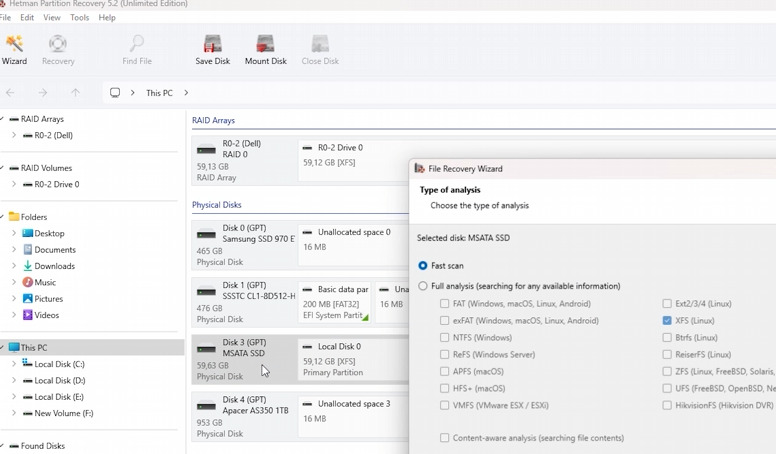Check the NTFS (Windows) box
776x454 pixels.
click(444, 337)
